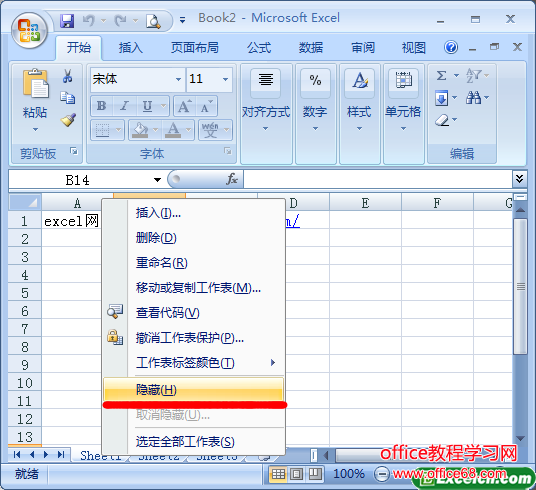Select the Format Painter brush
536x490 pixels.
coord(68,120)
